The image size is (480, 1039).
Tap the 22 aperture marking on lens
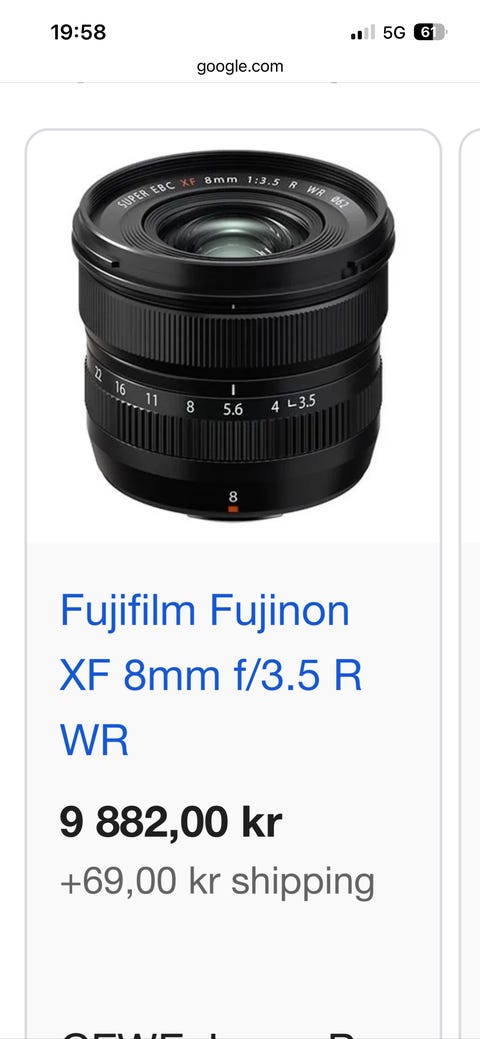[98, 376]
